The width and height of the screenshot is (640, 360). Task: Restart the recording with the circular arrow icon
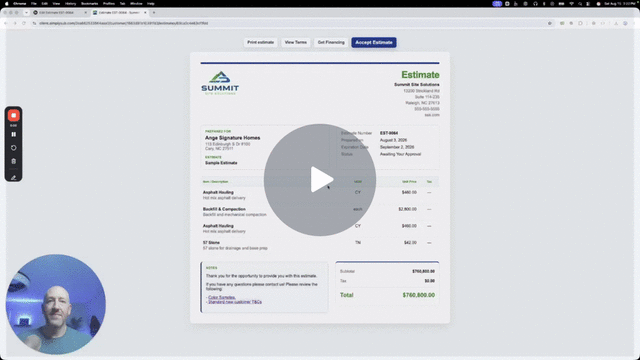pyautogui.click(x=13, y=148)
